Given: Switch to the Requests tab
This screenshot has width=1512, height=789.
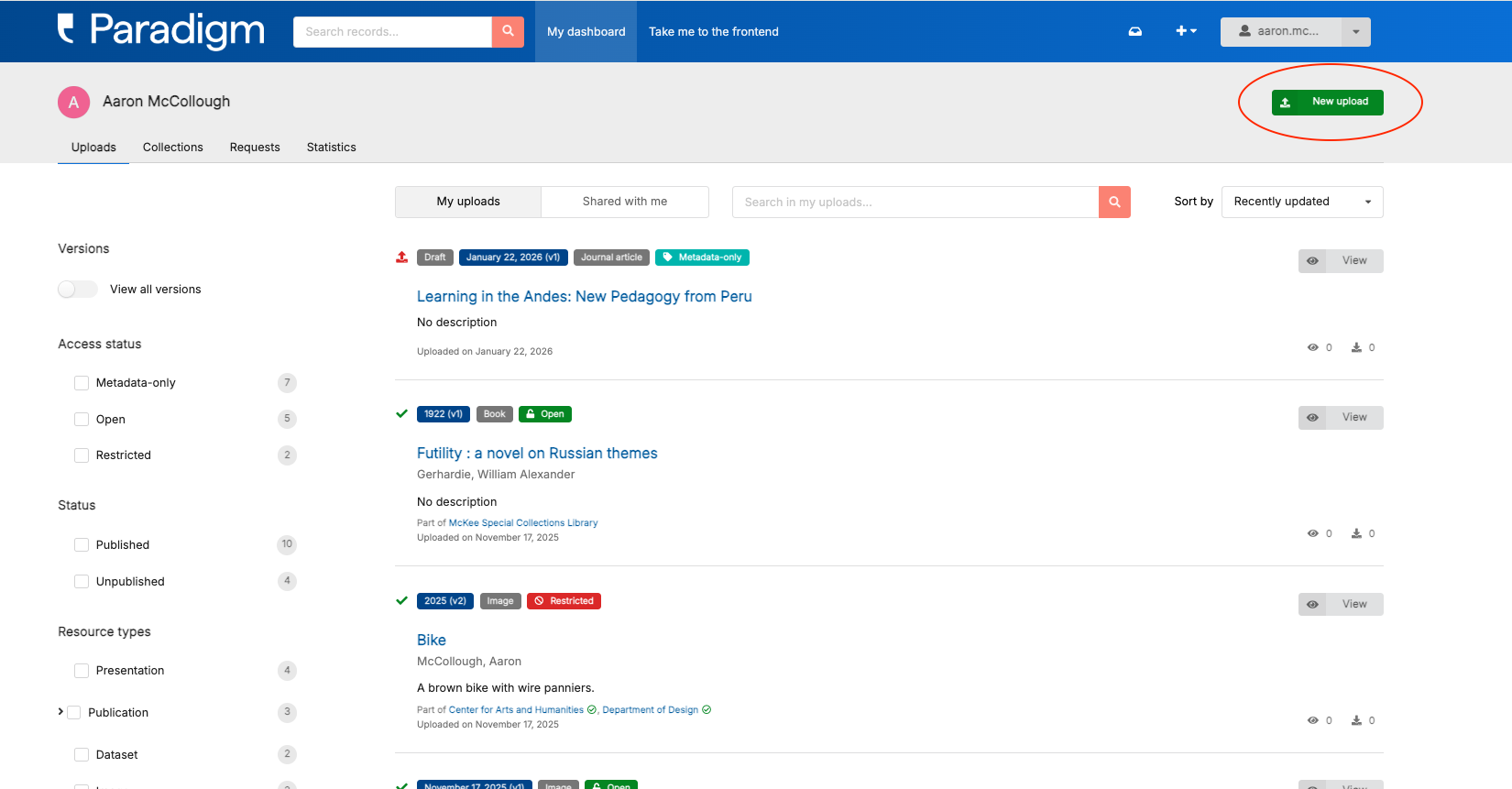Looking at the screenshot, I should (255, 147).
